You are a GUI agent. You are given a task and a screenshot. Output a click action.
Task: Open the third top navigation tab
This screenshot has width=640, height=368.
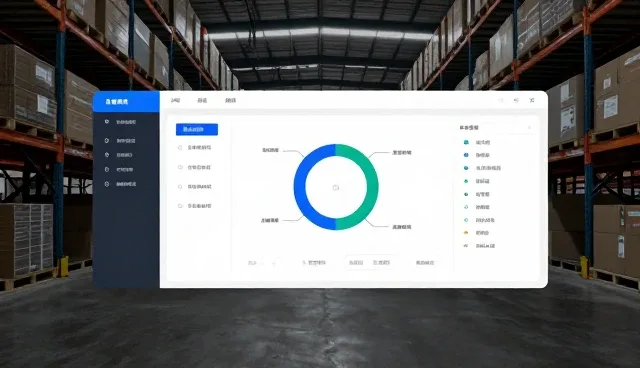point(231,100)
